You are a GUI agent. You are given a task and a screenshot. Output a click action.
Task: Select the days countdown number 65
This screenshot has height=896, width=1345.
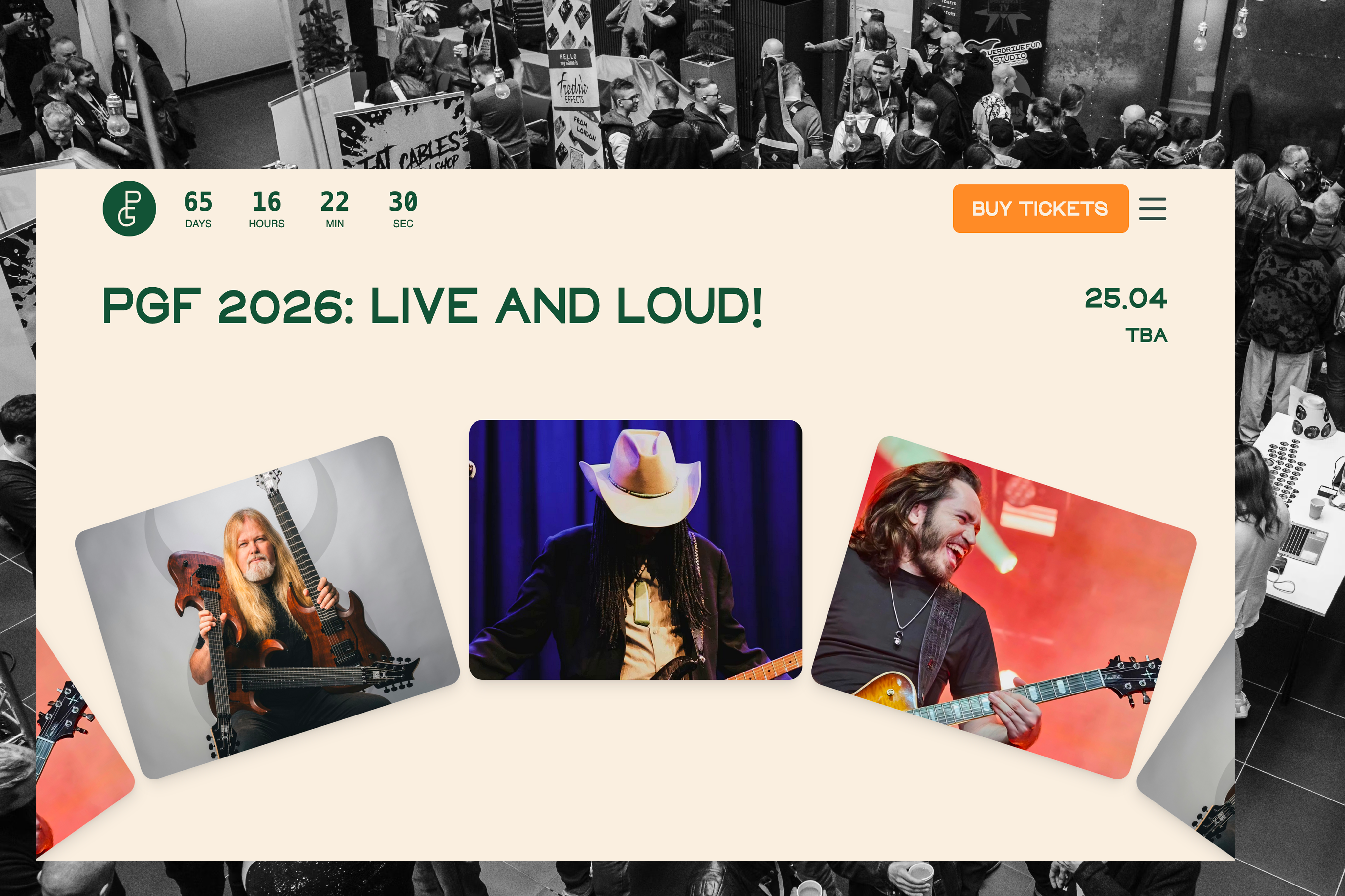[198, 202]
